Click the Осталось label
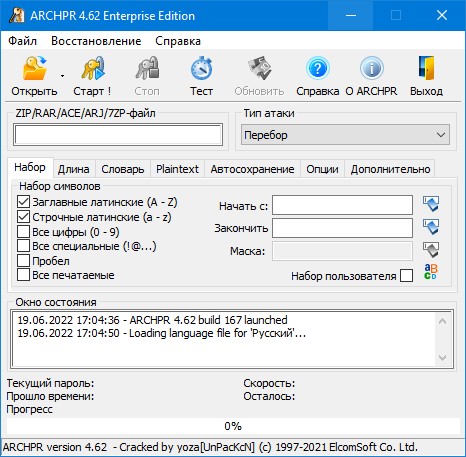 coord(269,396)
